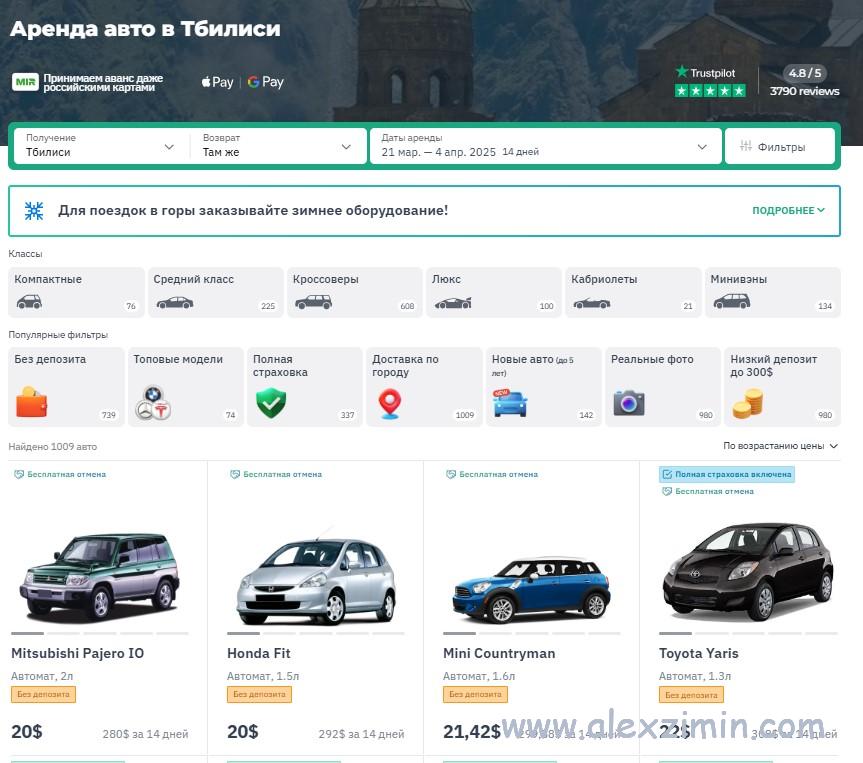This screenshot has height=763, width=863.
Task: Choose the Люкс class tab
Action: tap(494, 292)
